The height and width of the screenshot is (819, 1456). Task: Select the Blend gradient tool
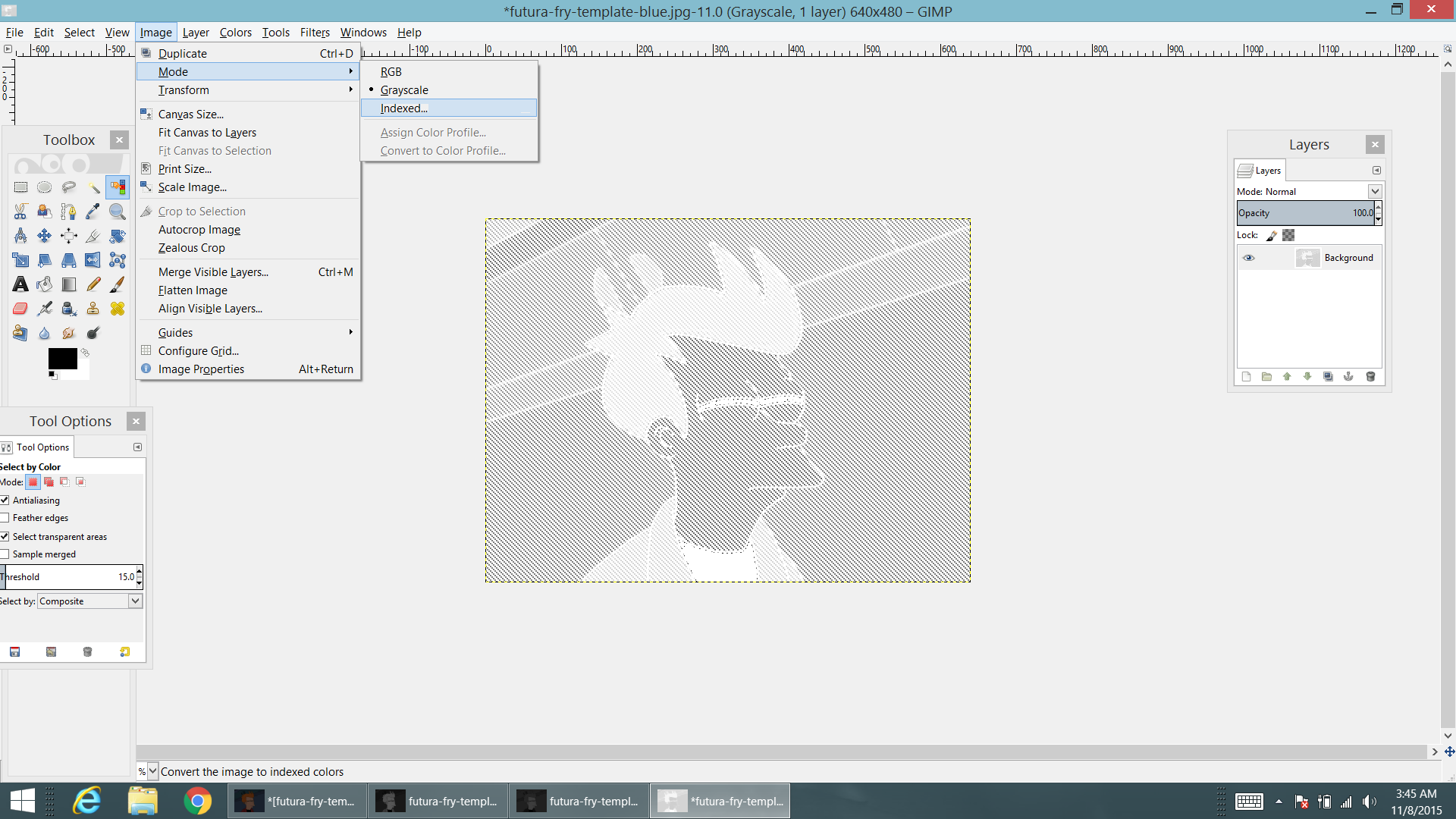[x=69, y=284]
